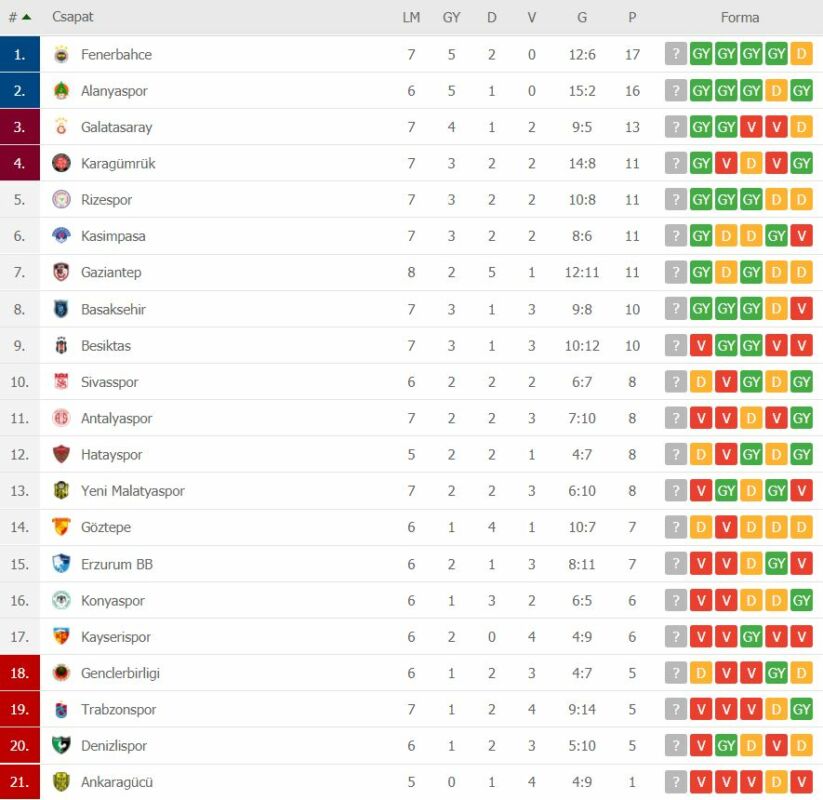Image resolution: width=823 pixels, height=800 pixels.
Task: Open the Besiktas crest icon
Action: coord(61,345)
